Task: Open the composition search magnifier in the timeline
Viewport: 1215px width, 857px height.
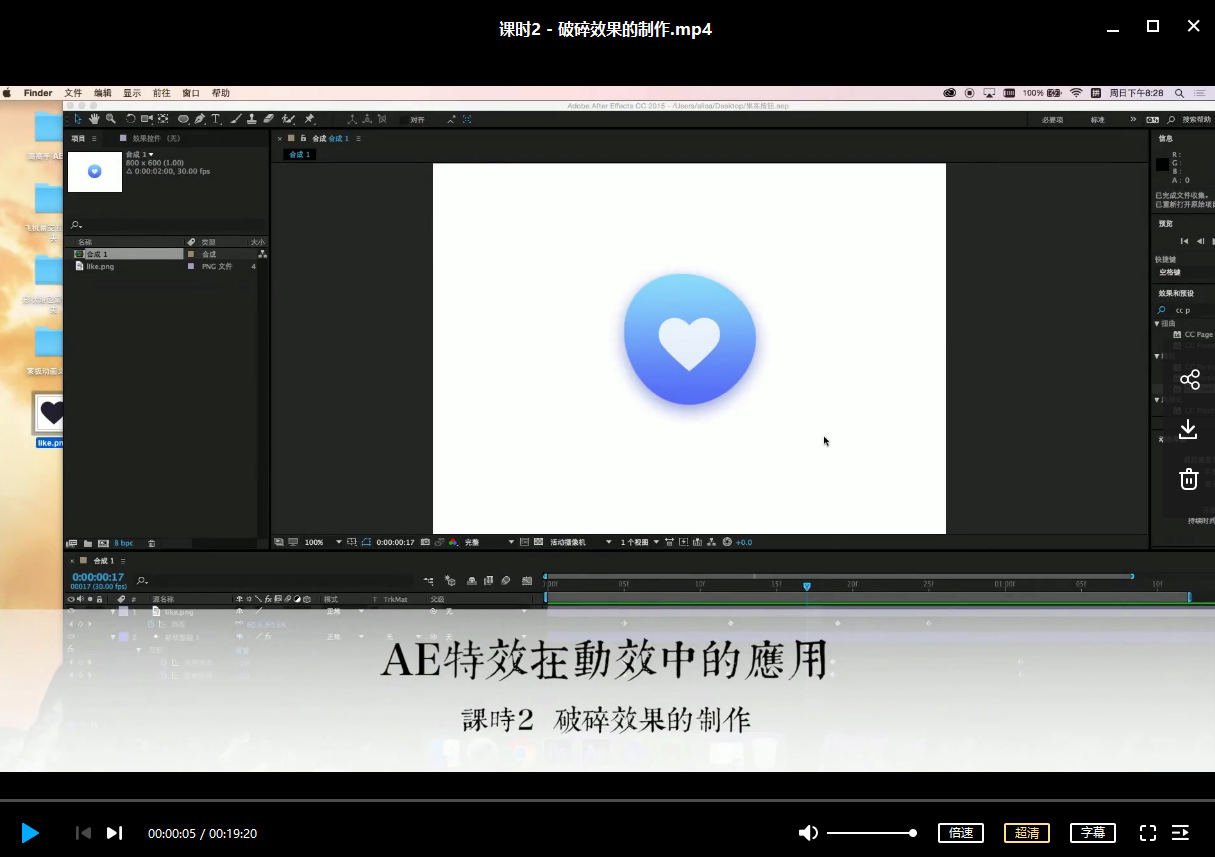Action: (141, 580)
